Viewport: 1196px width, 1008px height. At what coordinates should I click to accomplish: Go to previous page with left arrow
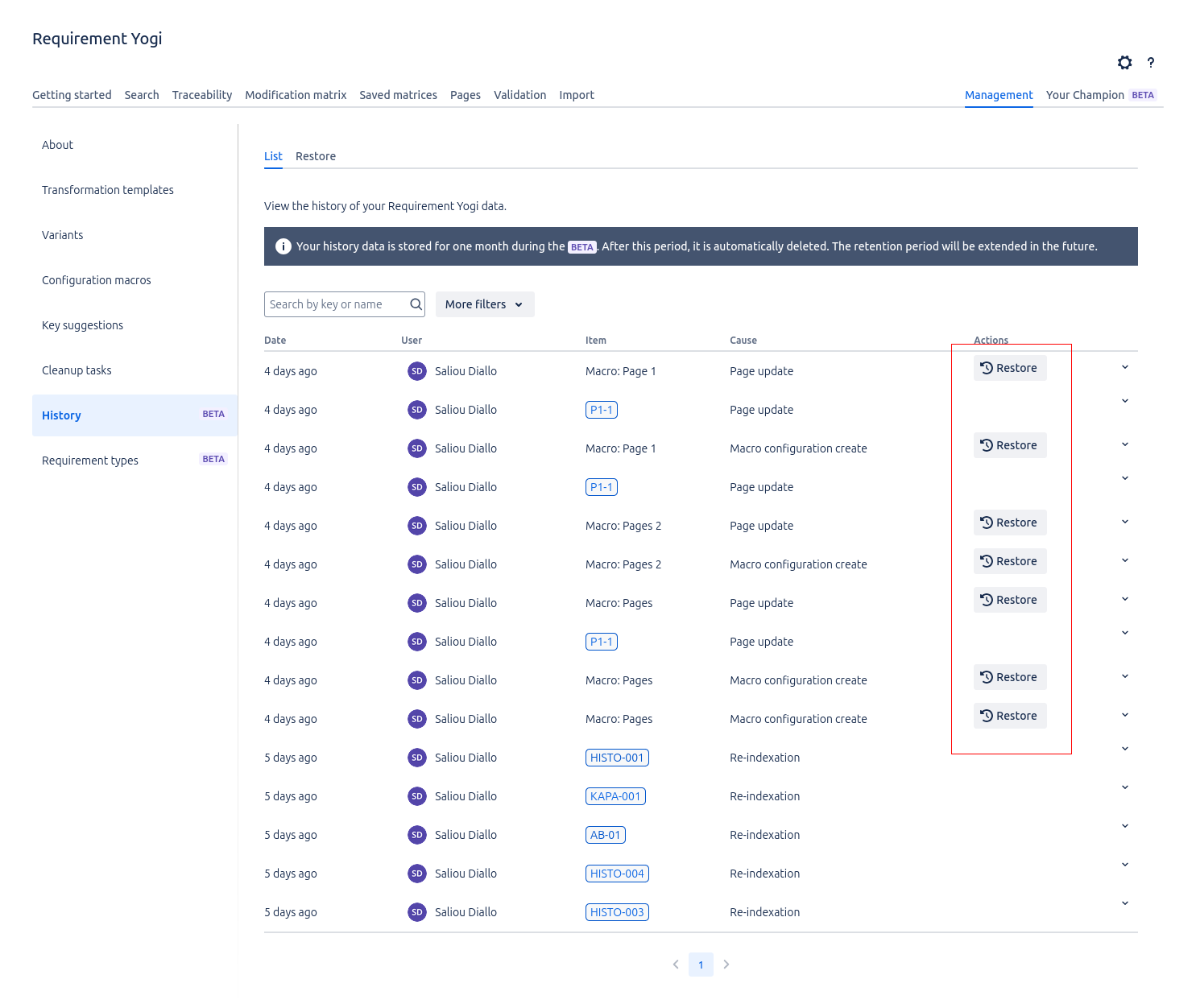[x=676, y=965]
